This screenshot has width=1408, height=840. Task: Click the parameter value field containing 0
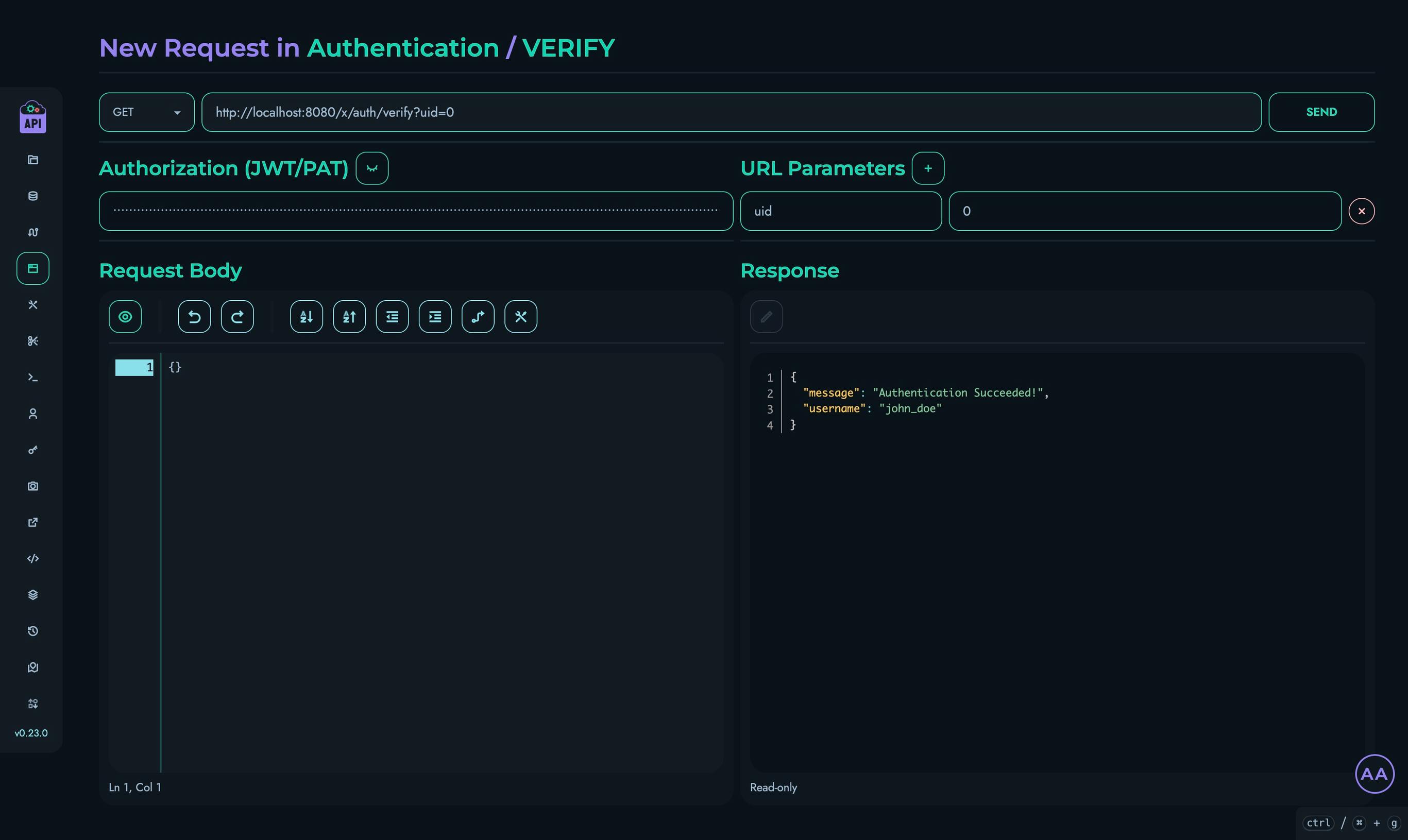point(1145,211)
